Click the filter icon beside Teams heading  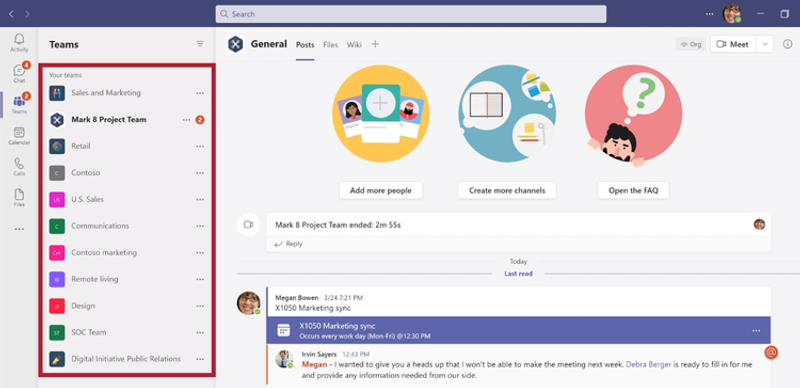(200, 44)
